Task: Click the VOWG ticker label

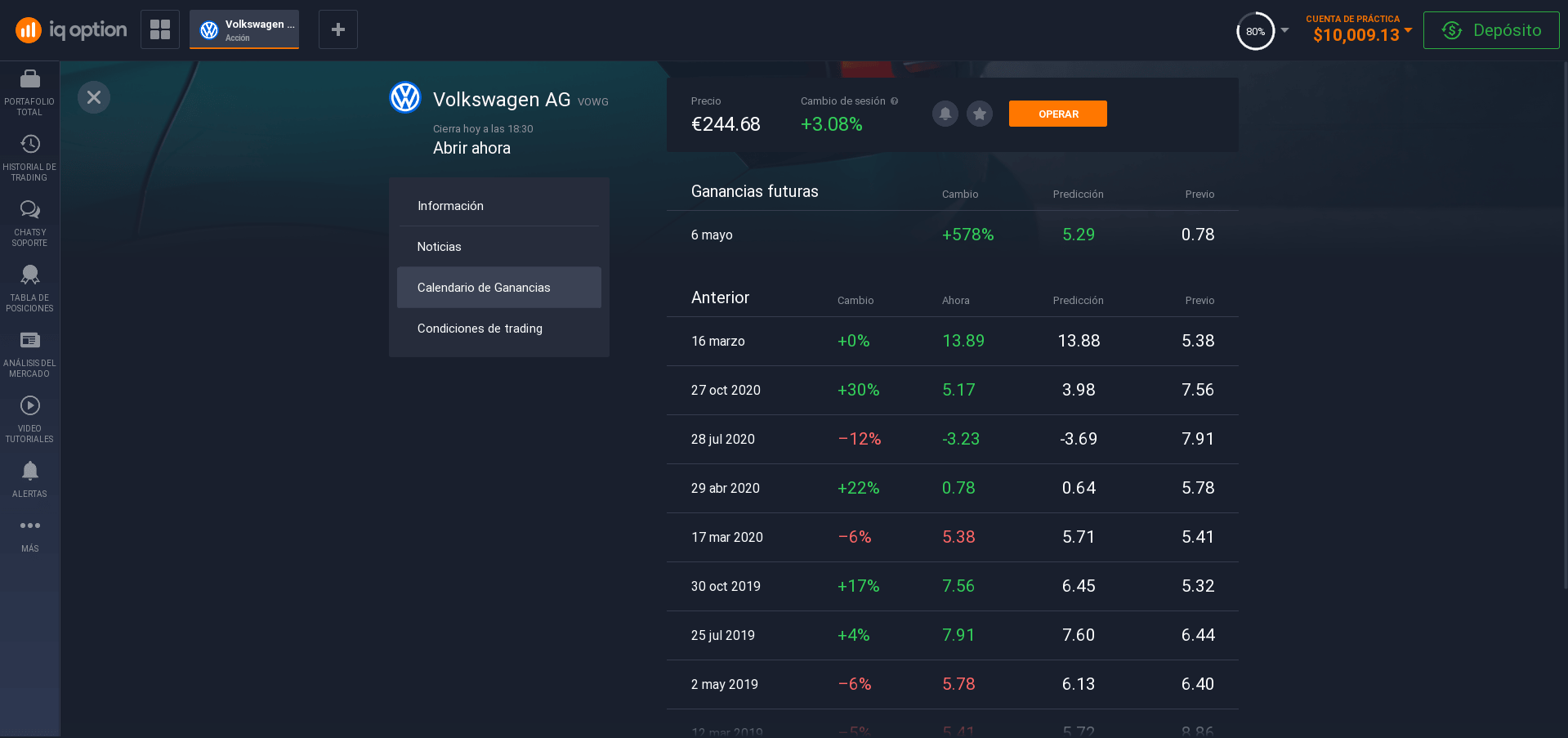Action: point(593,102)
